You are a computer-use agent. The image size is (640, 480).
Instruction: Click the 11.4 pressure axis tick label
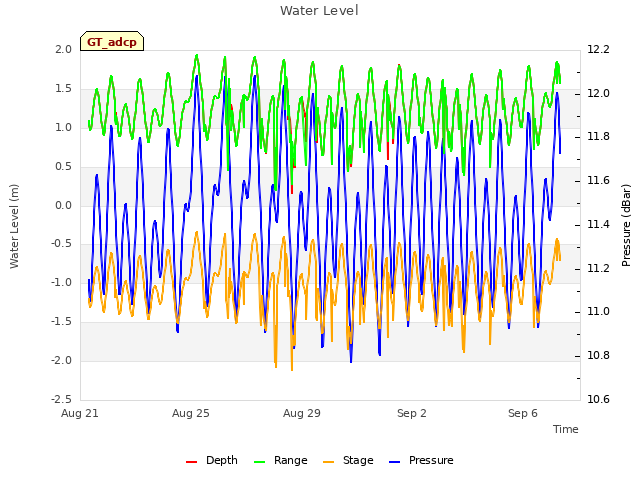pos(598,224)
